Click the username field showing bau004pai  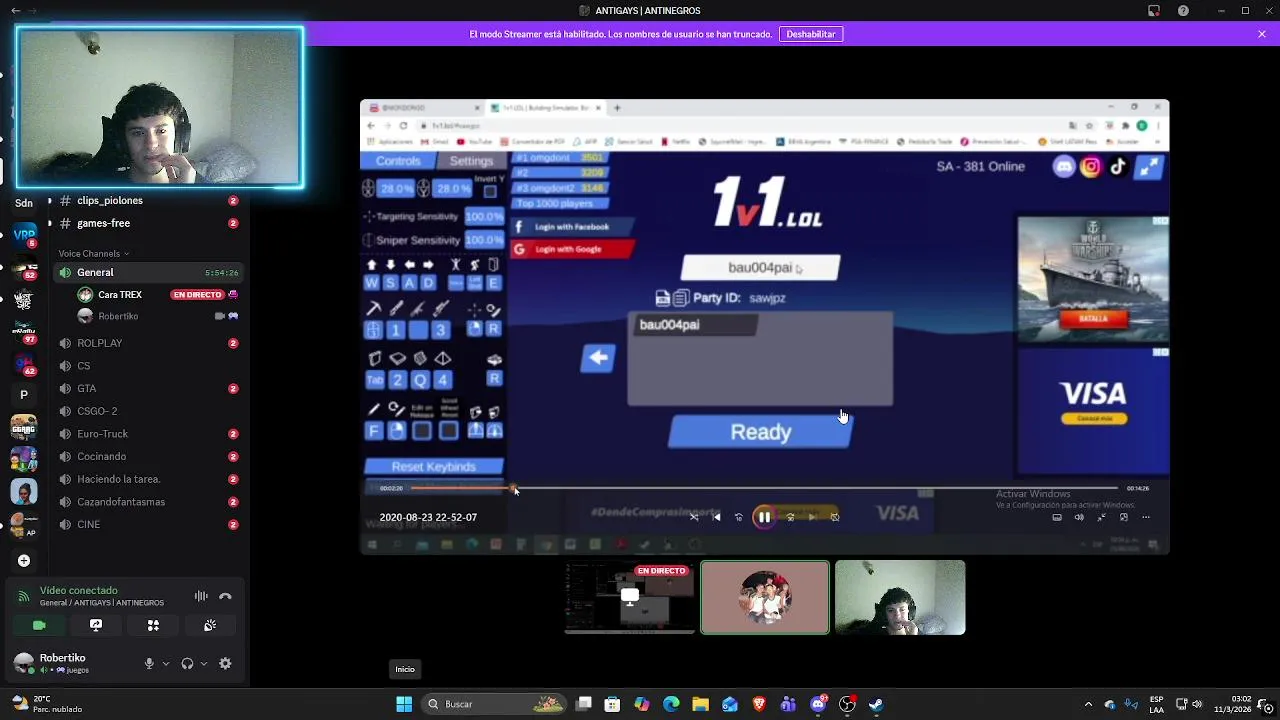(761, 268)
